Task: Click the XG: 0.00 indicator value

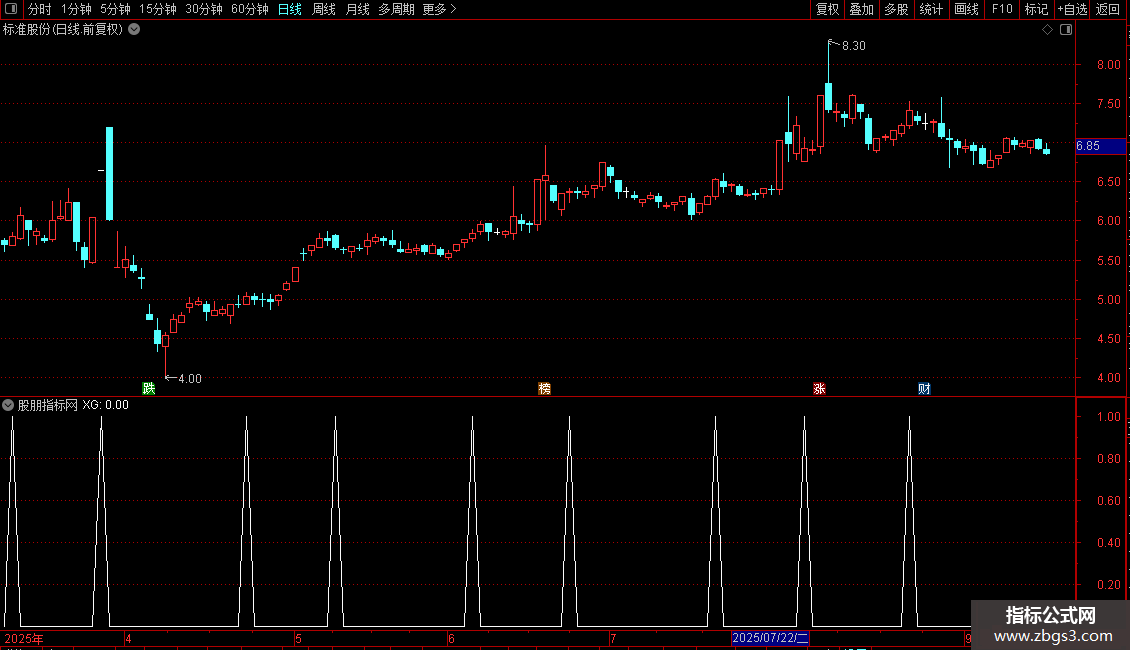Action: point(105,405)
